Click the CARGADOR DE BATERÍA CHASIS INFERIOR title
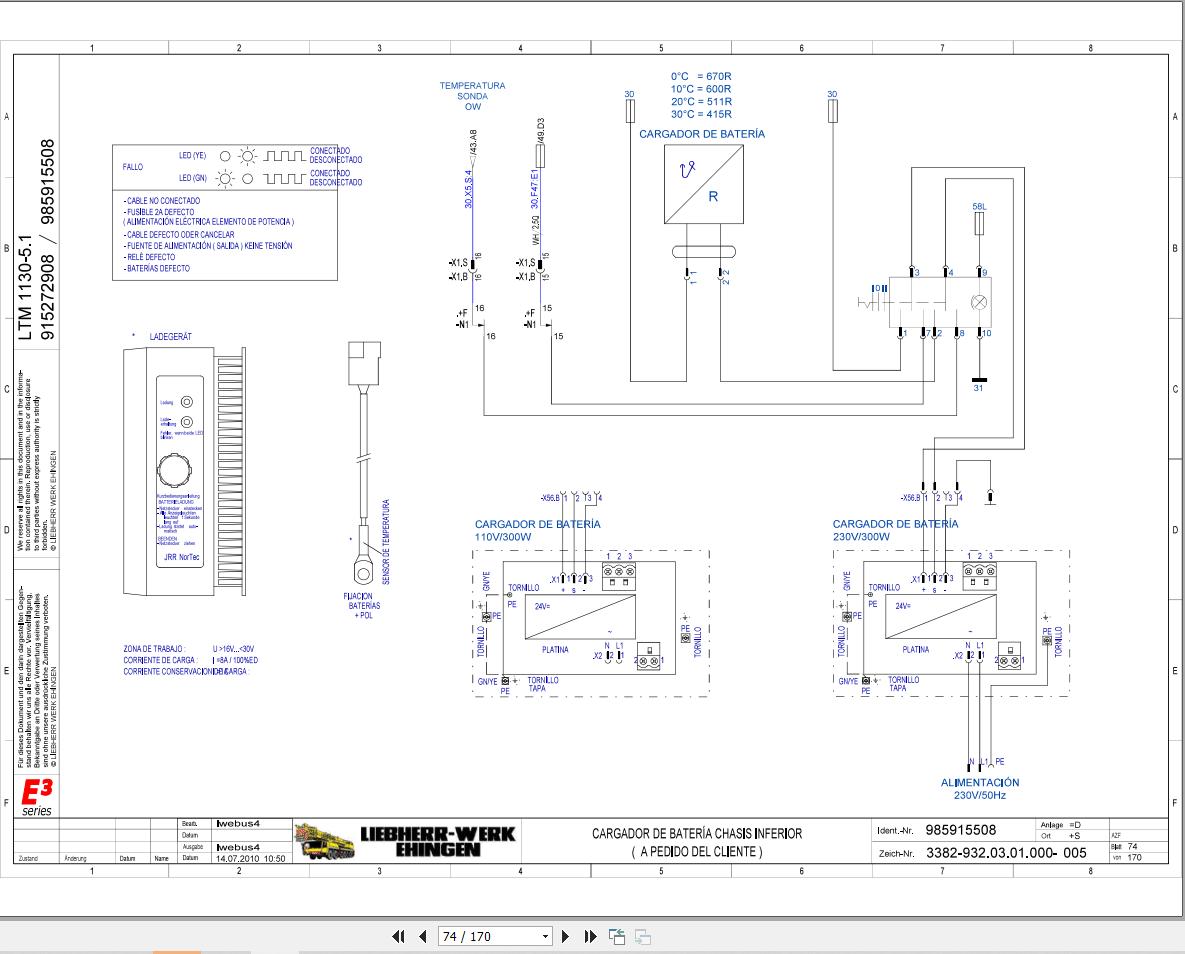 (x=697, y=834)
